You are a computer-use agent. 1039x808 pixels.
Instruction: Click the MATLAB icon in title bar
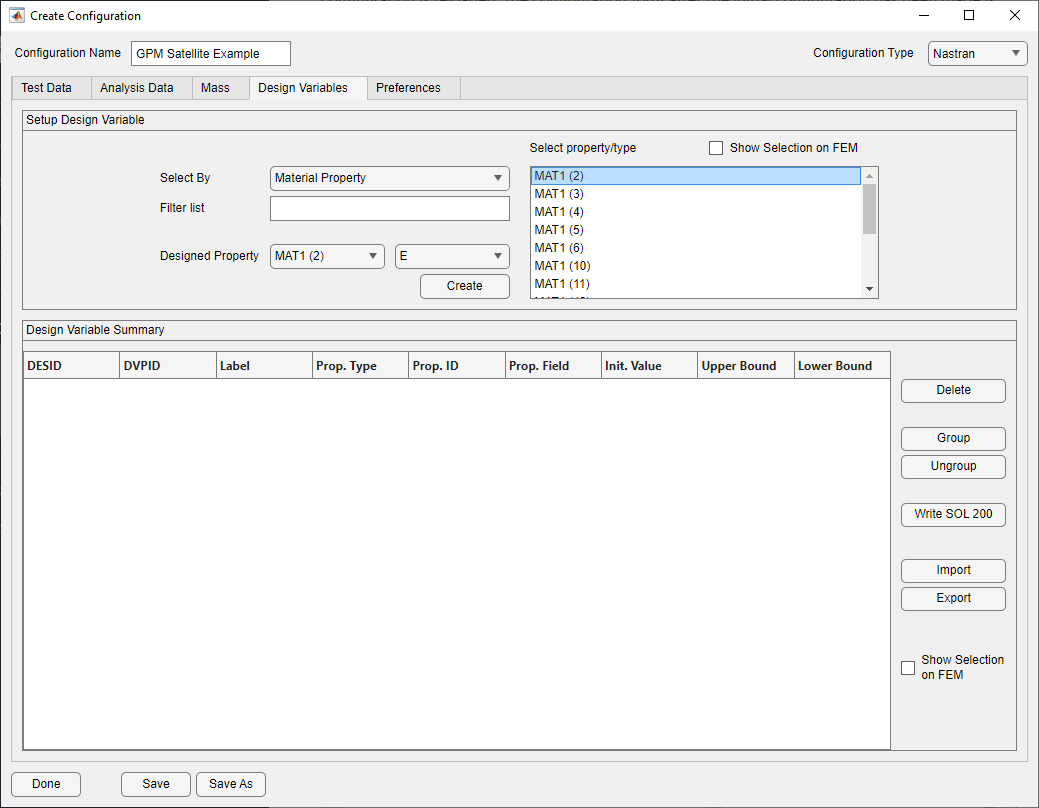(x=17, y=15)
